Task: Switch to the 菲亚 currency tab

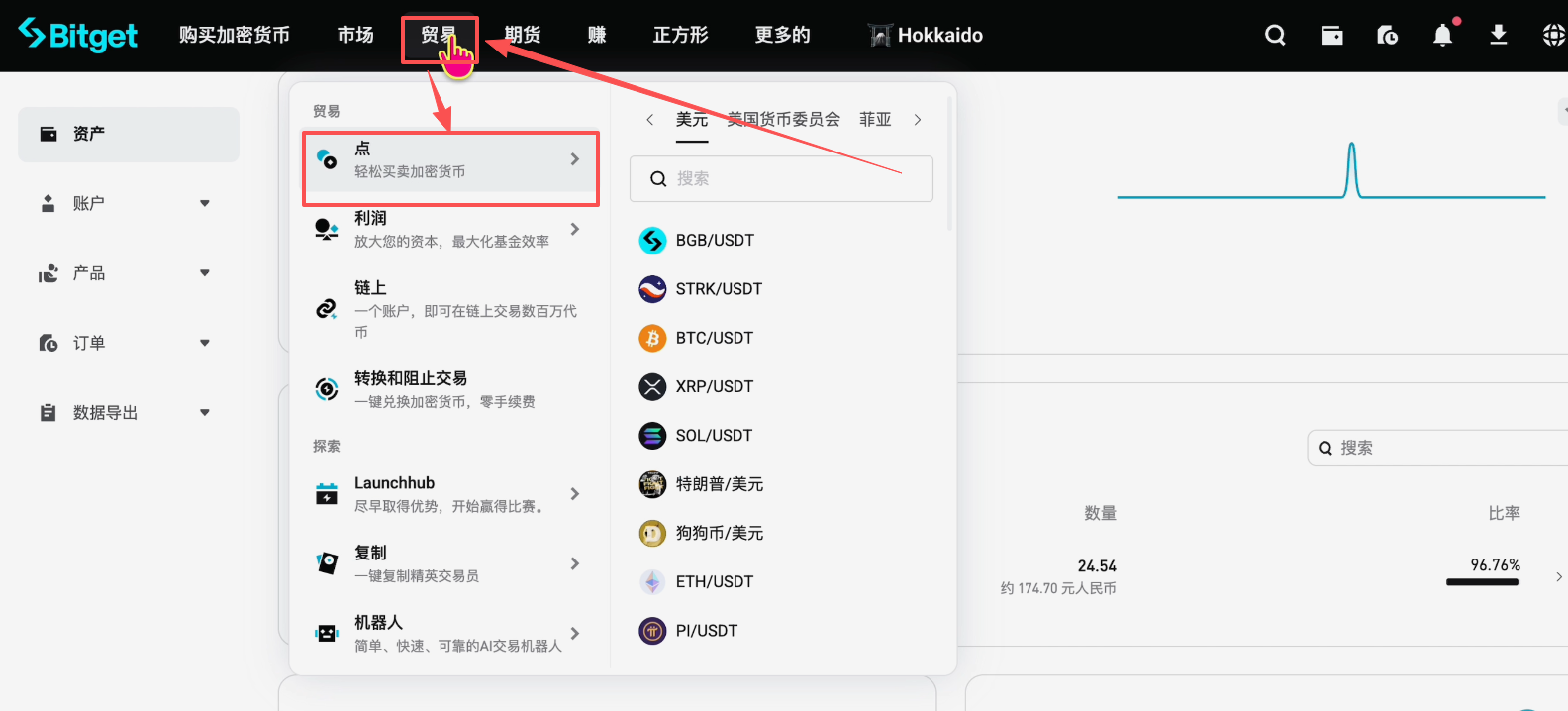Action: pos(875,120)
